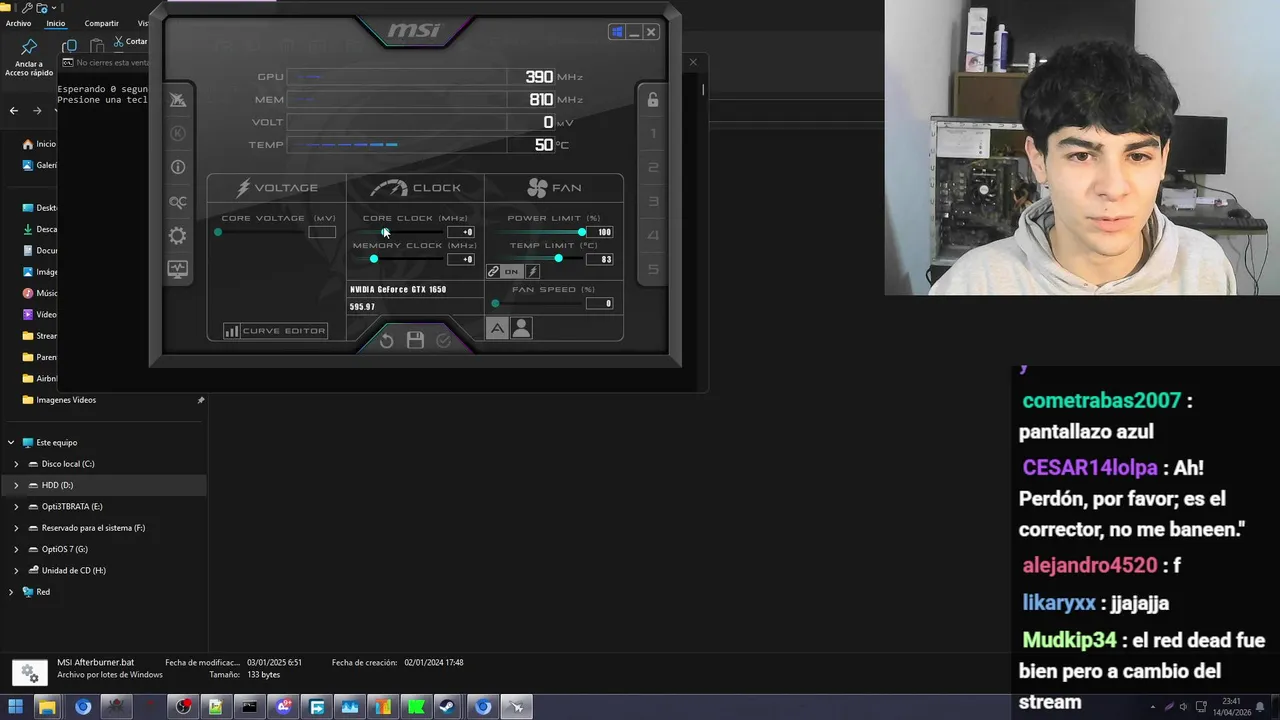This screenshot has width=1280, height=720.
Task: Open MSI Afterburner jet taskbar icon
Action: [516, 707]
